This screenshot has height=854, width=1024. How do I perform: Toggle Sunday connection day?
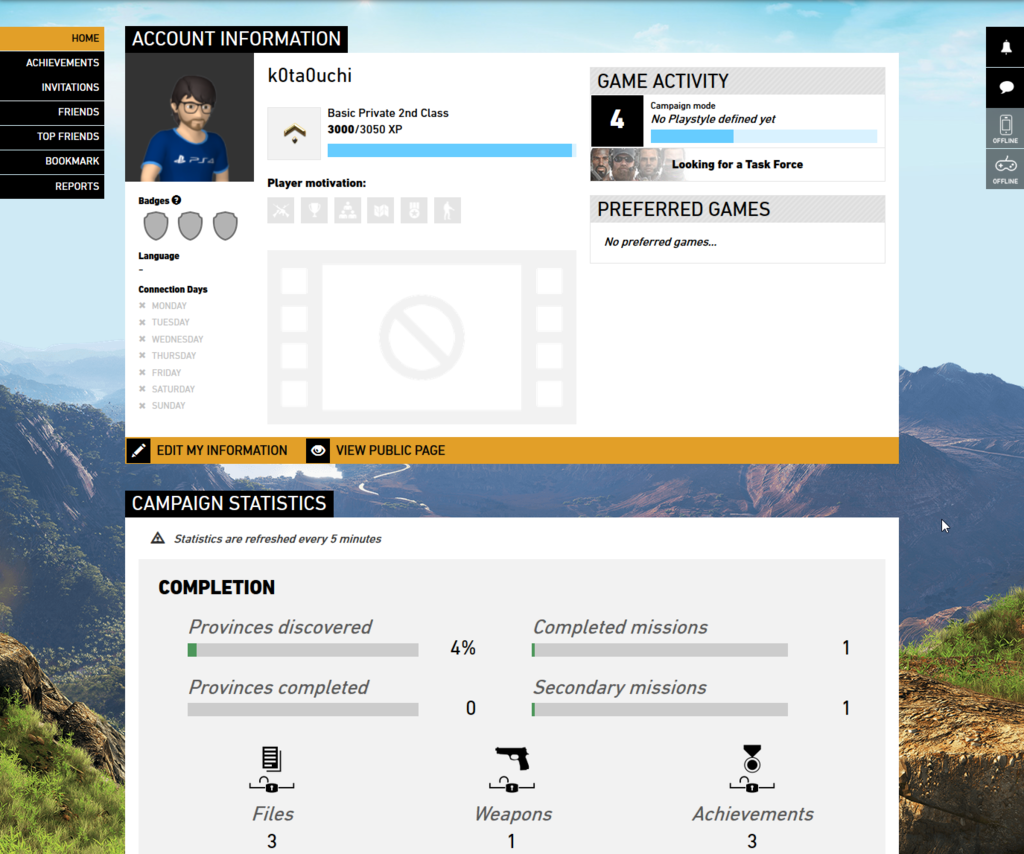pyautogui.click(x=162, y=405)
